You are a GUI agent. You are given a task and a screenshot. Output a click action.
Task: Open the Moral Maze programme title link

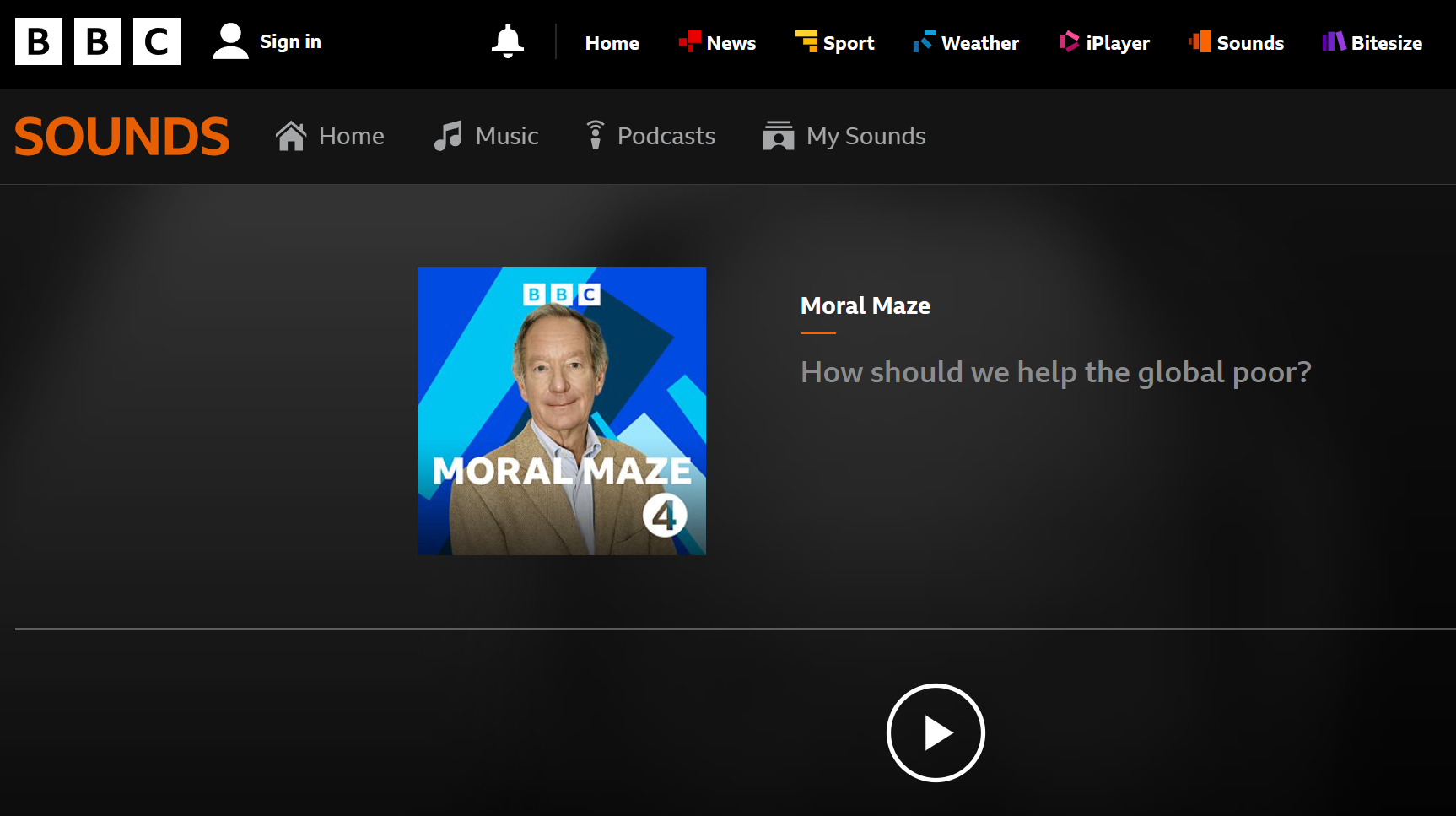pyautogui.click(x=866, y=305)
